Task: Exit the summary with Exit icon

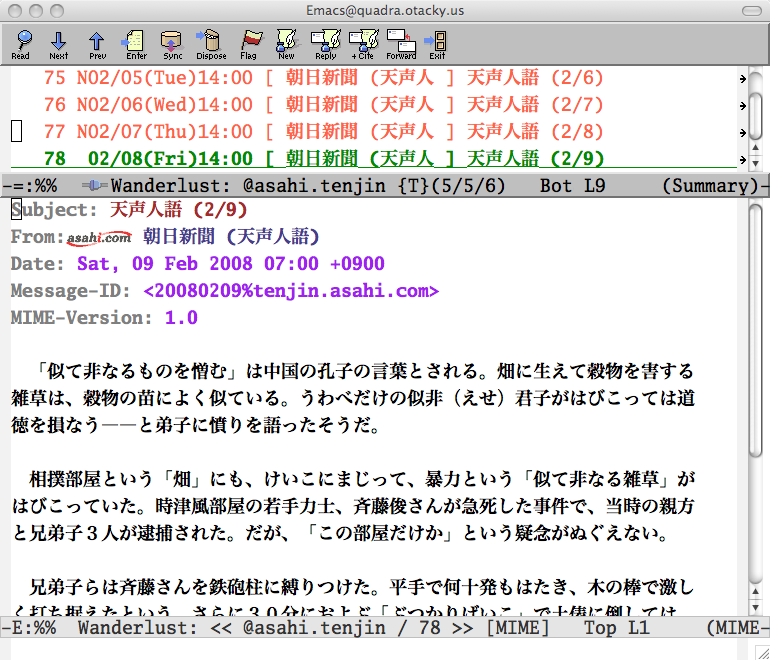Action: coord(437,44)
